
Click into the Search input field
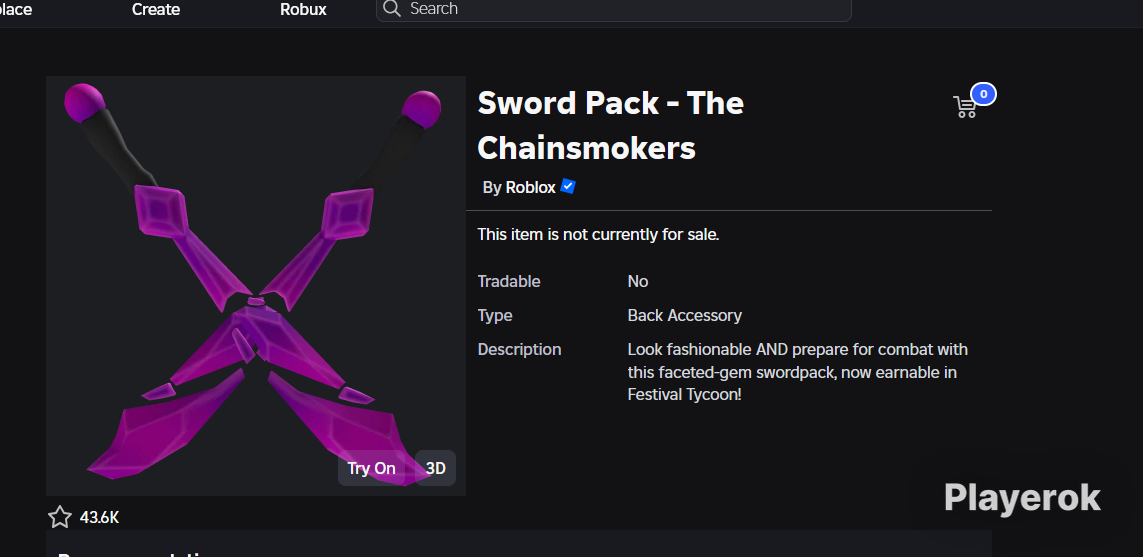click(614, 9)
